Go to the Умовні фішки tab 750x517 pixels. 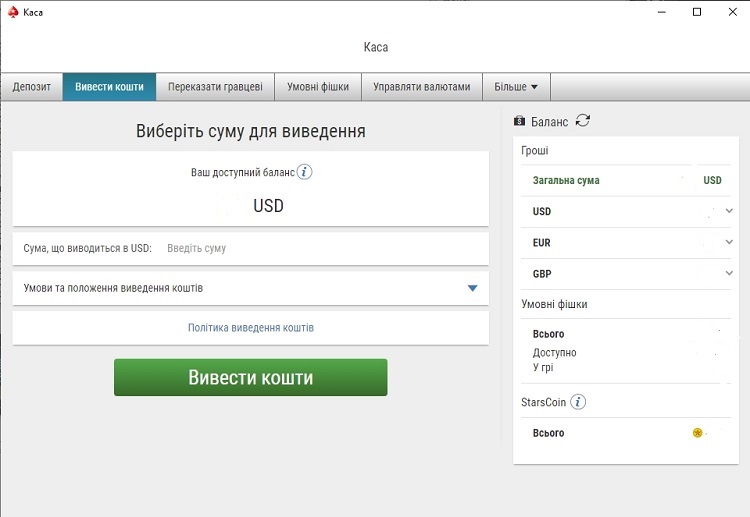pos(318,87)
